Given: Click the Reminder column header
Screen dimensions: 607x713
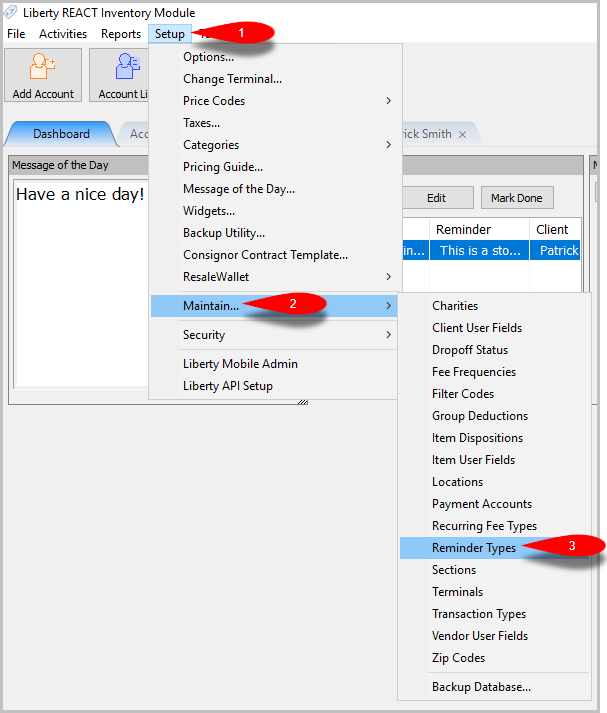Looking at the screenshot, I should click(x=479, y=230).
